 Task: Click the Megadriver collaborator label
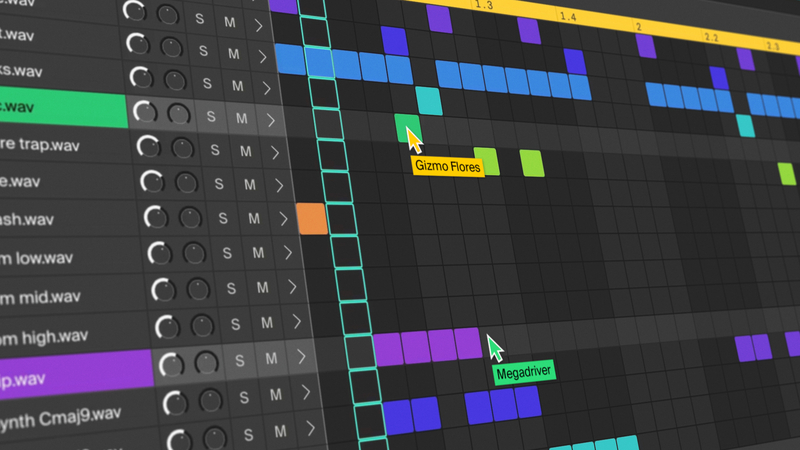(524, 372)
